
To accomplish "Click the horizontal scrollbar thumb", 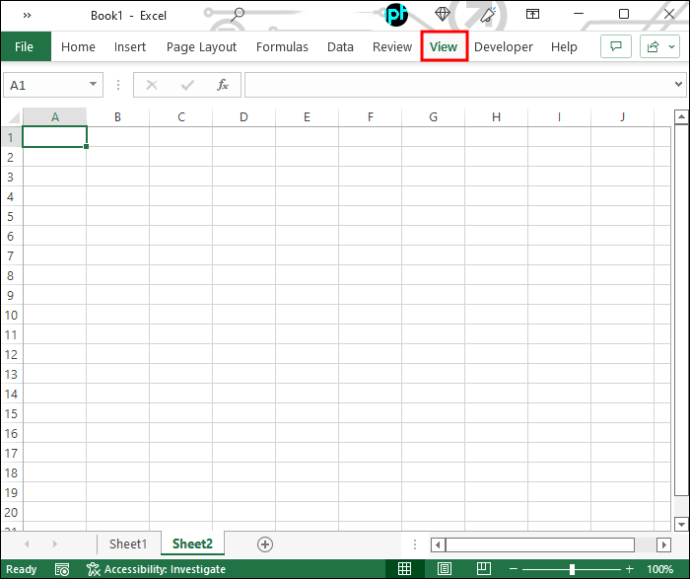I will (x=540, y=545).
